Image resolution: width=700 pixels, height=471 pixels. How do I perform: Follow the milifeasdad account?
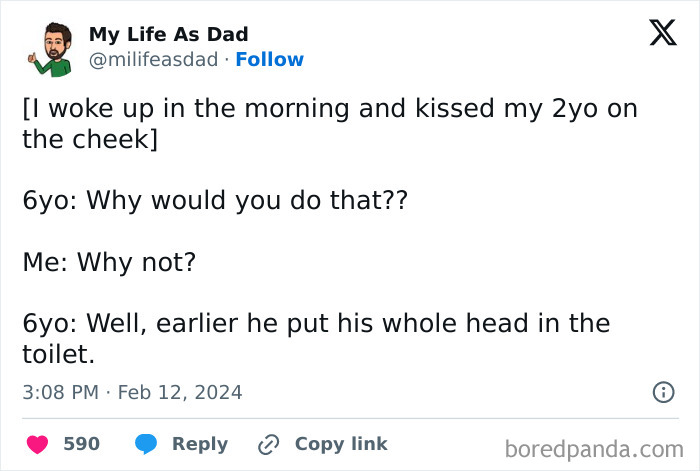[269, 60]
